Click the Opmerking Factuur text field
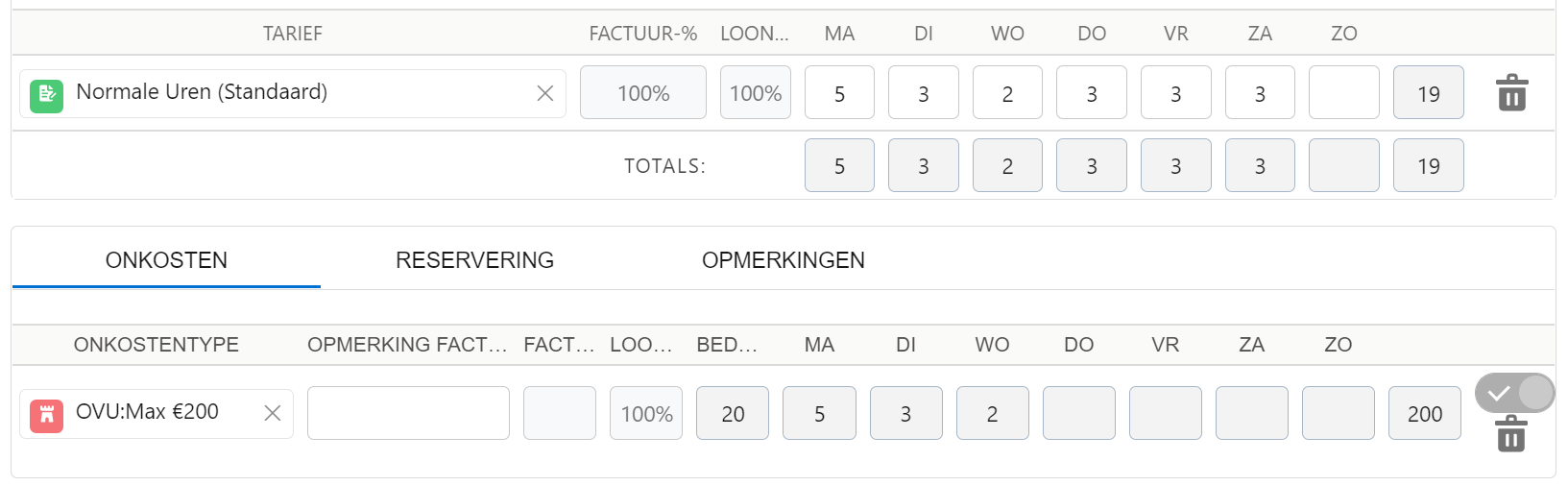Image resolution: width=1568 pixels, height=486 pixels. (408, 413)
